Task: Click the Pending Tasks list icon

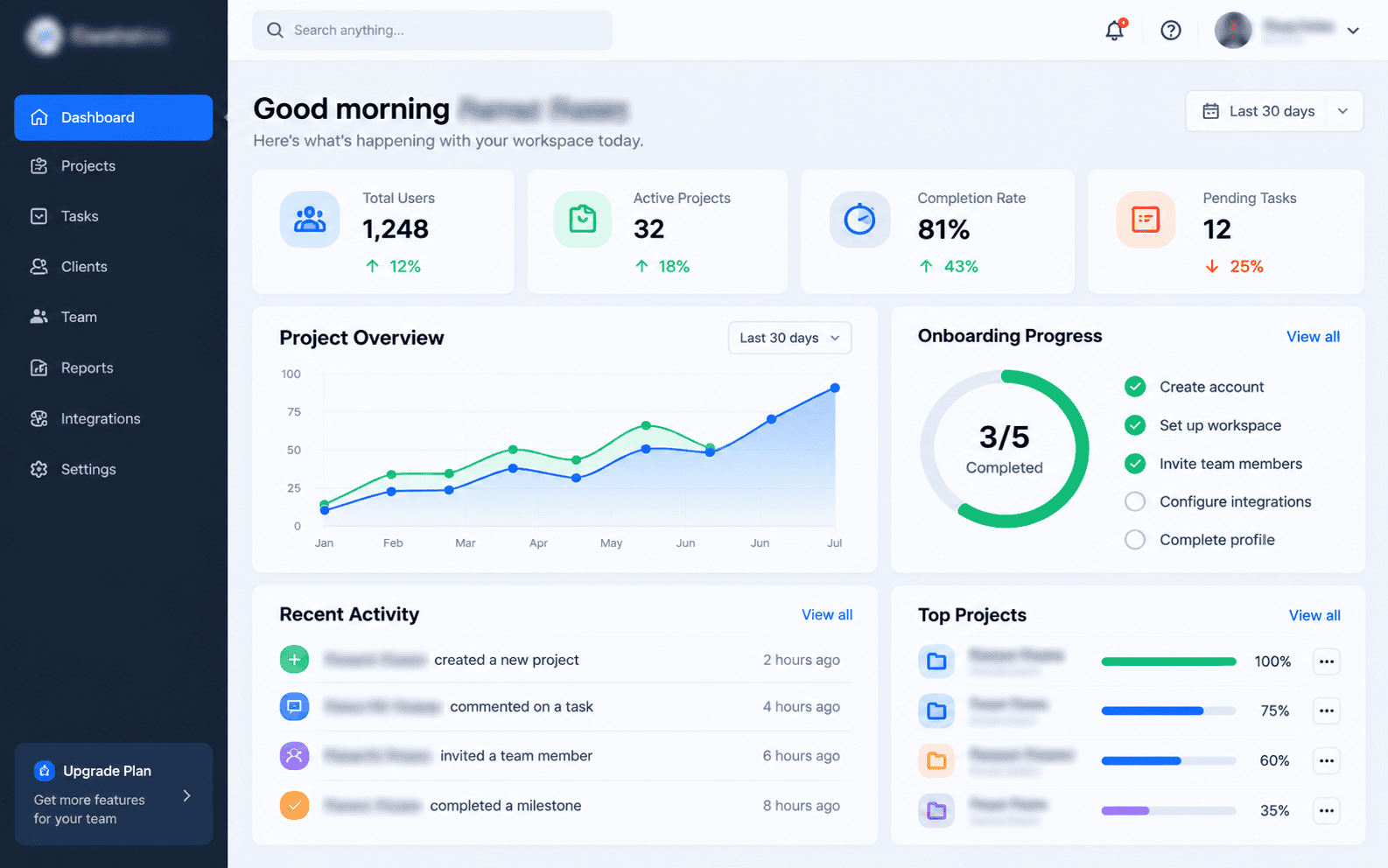Action: tap(1146, 219)
